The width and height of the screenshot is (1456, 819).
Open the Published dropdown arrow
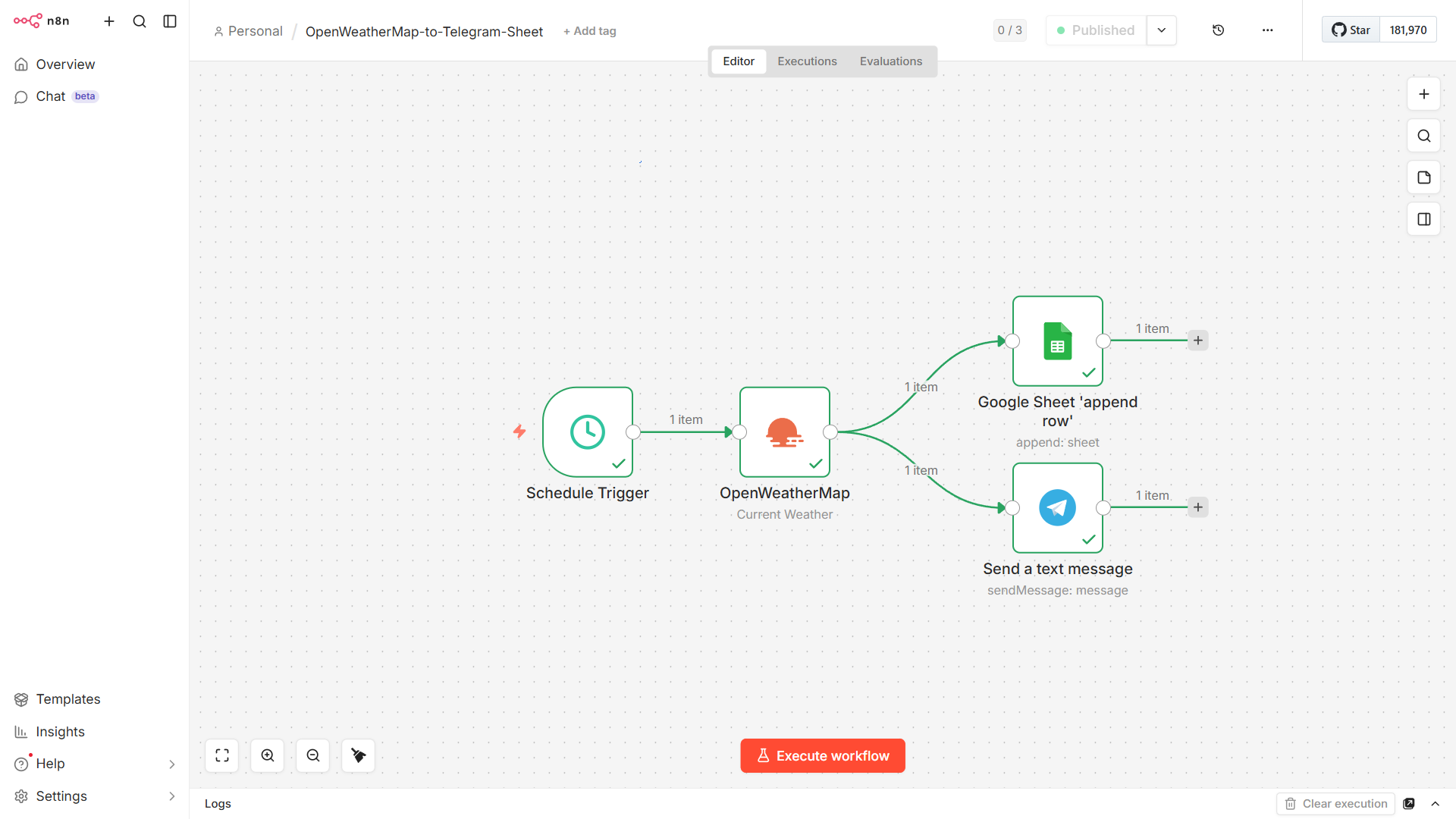pyautogui.click(x=1161, y=30)
